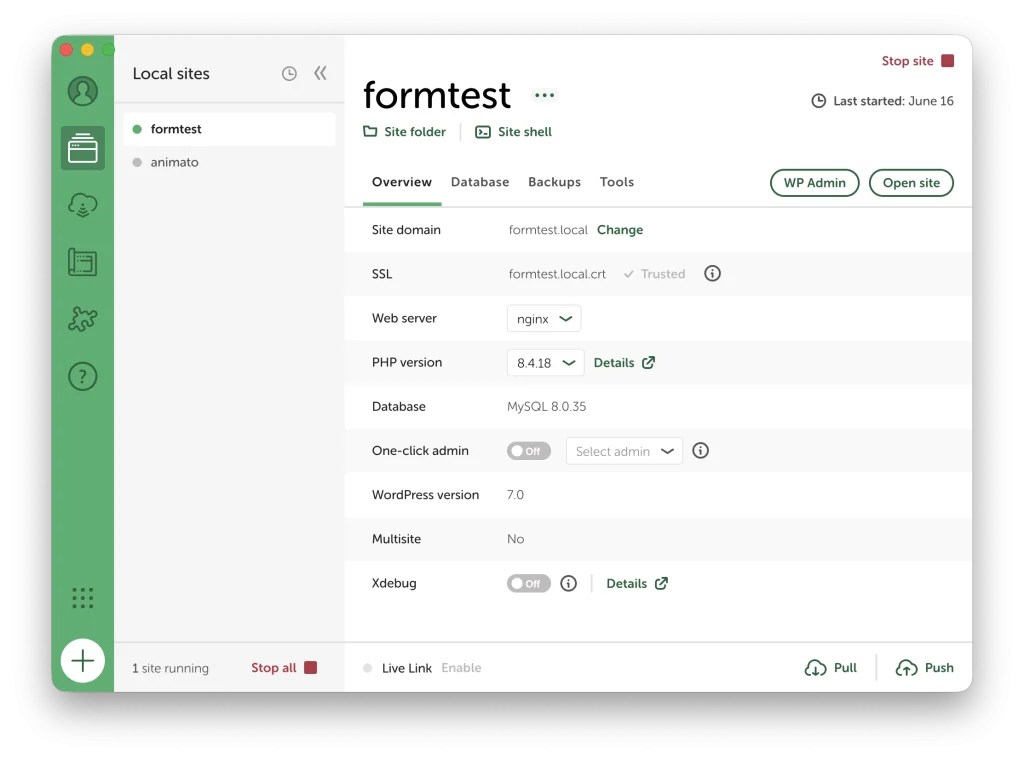Open PHP version Details link
1024x760 pixels.
pyautogui.click(x=624, y=363)
